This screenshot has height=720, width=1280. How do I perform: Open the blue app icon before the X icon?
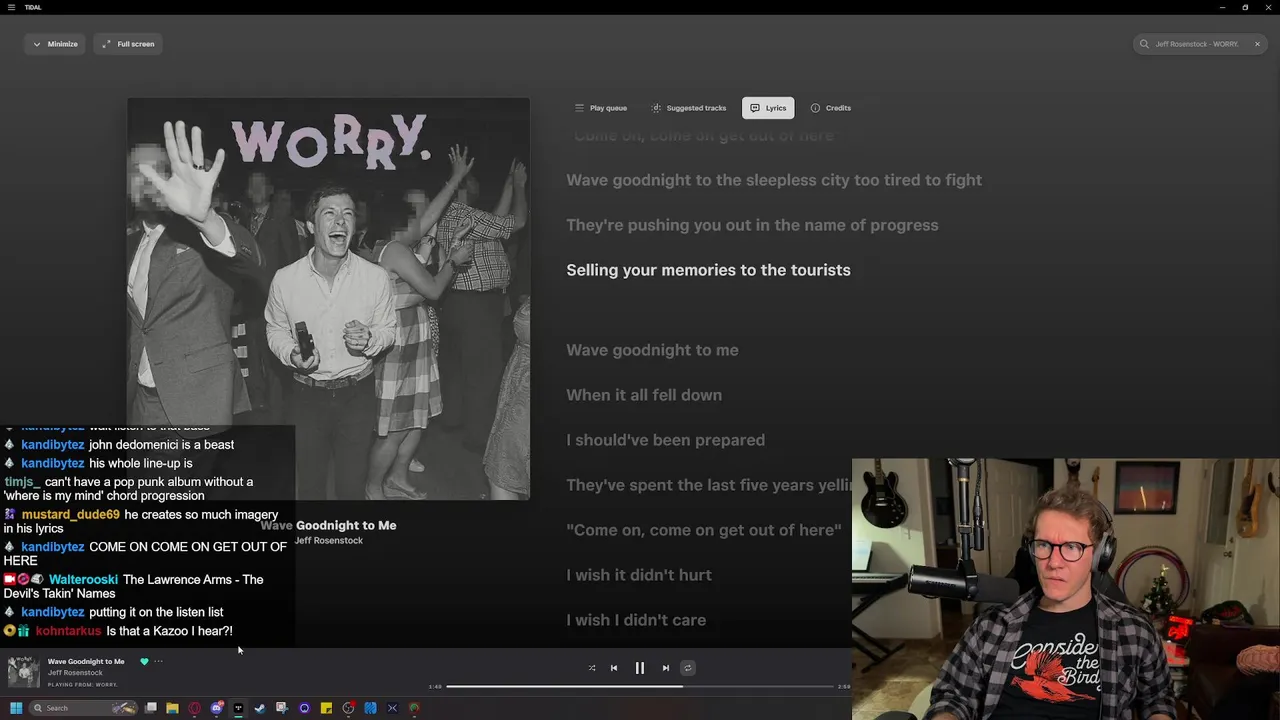click(x=370, y=708)
